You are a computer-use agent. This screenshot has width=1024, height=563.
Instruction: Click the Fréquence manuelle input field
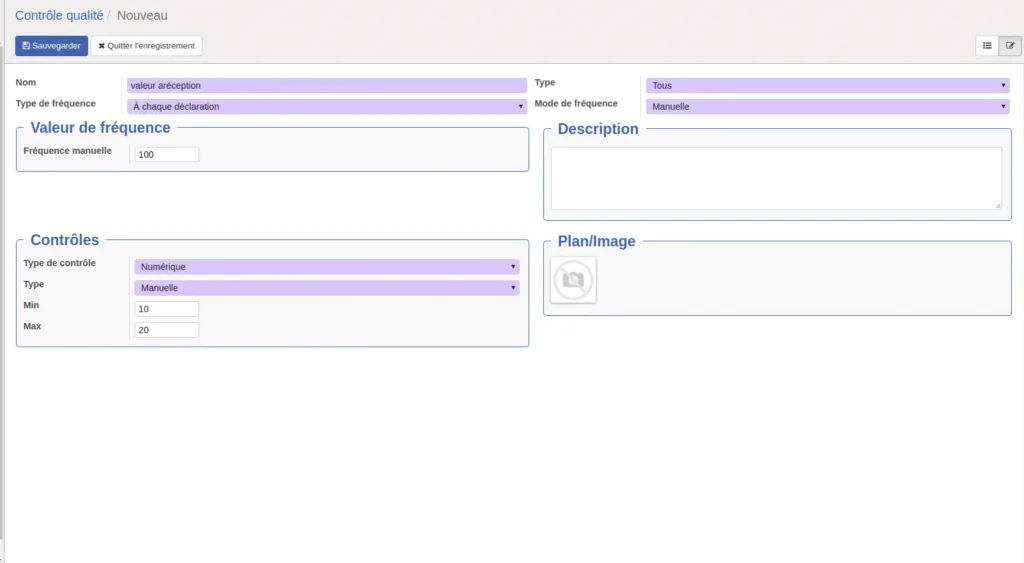[x=167, y=155]
